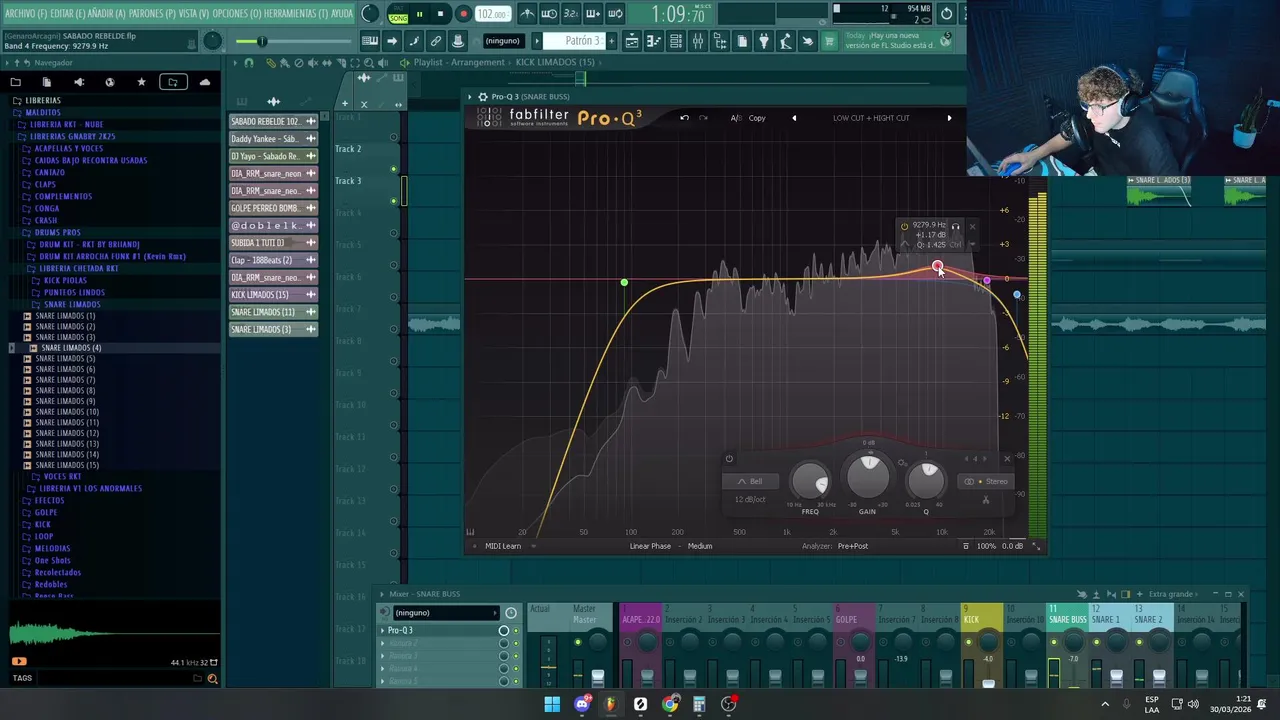Viewport: 1280px width, 720px height.
Task: Click the FREQ knob in Pro-Q 3
Action: 810,482
